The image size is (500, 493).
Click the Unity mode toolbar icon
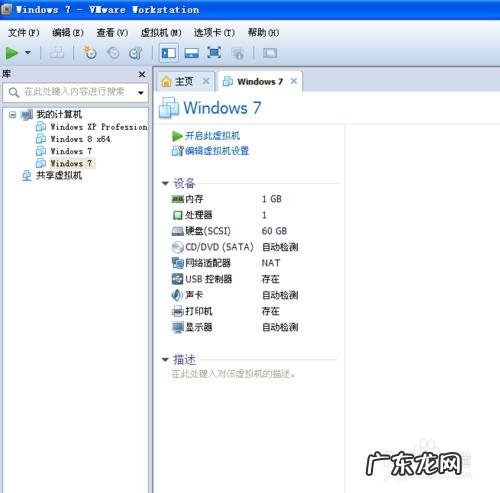pos(237,53)
